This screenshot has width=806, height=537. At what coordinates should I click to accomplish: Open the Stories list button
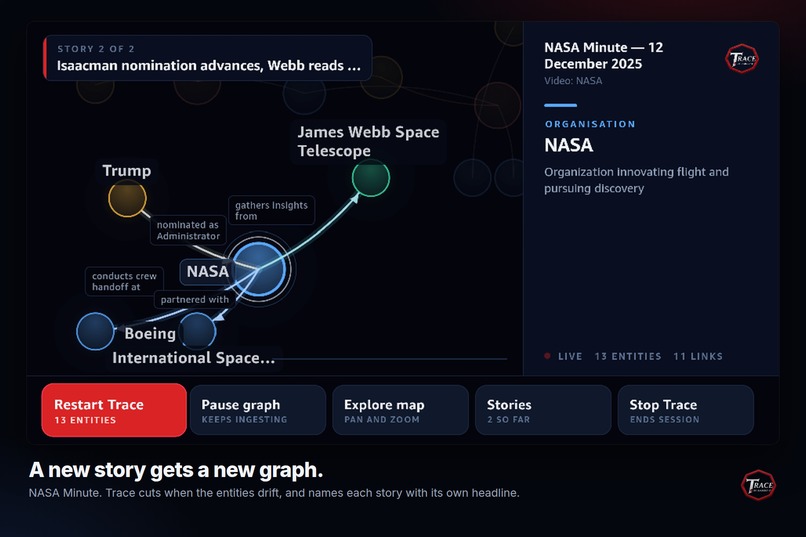point(543,410)
